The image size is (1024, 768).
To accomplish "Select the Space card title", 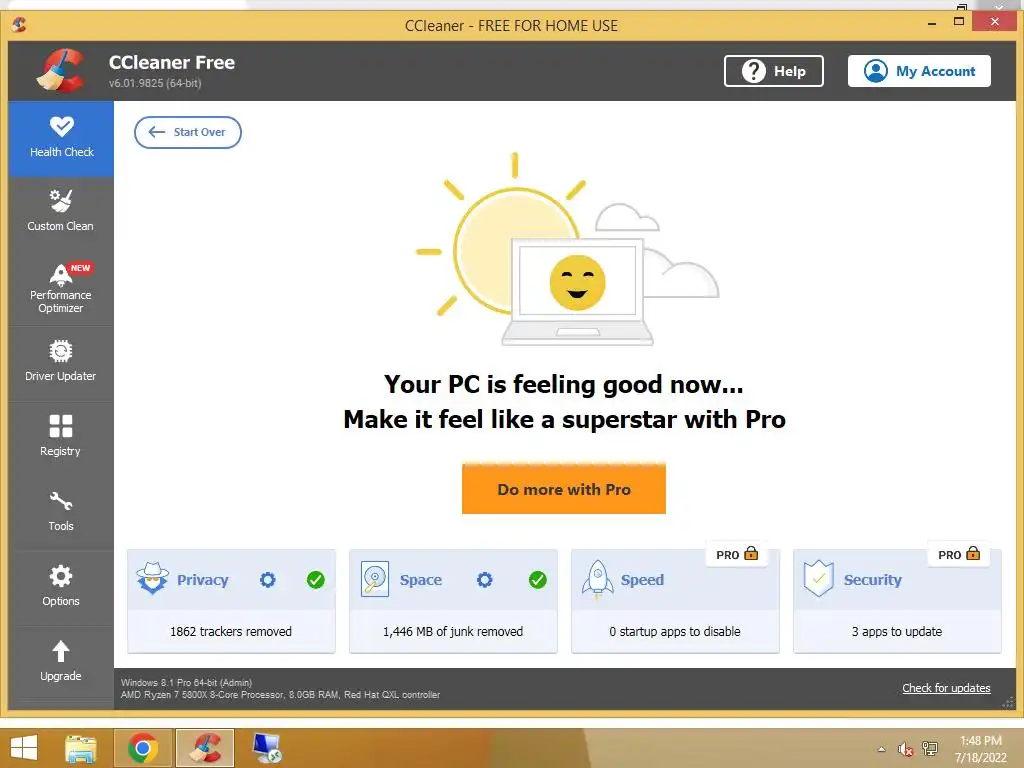I will coord(421,580).
